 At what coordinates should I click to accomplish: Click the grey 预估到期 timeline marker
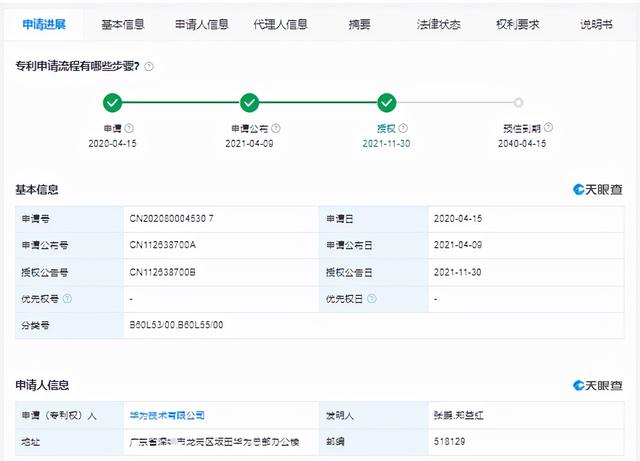tap(518, 102)
